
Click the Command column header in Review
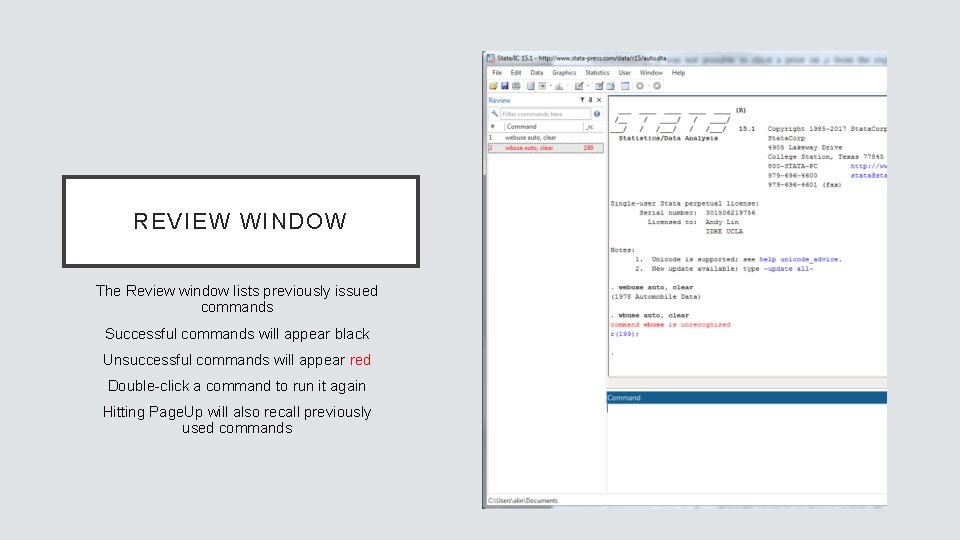click(x=544, y=127)
